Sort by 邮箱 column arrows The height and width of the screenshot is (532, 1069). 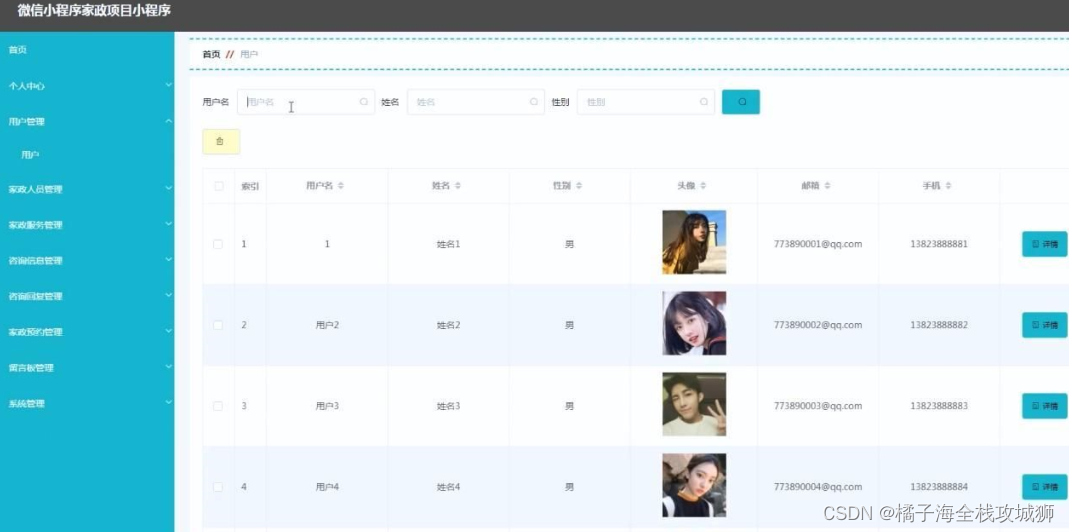(827, 186)
